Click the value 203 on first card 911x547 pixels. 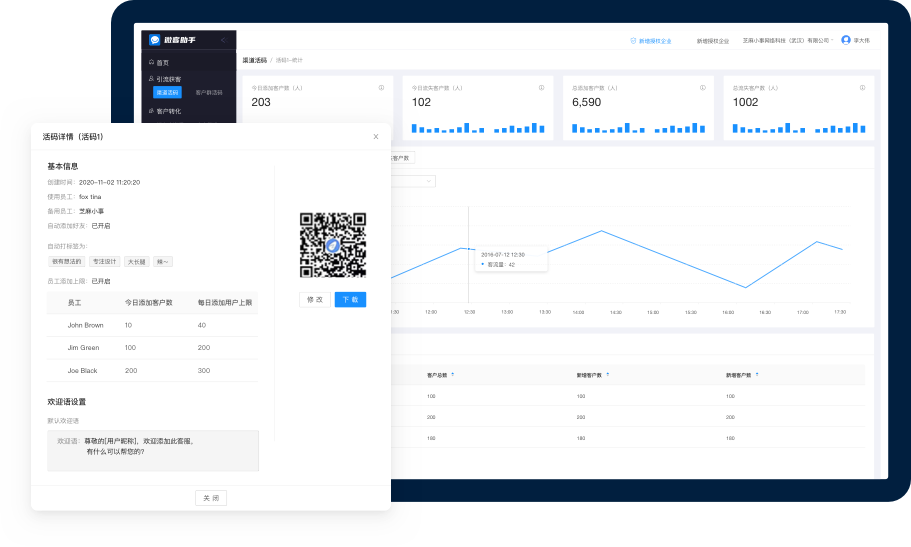[261, 102]
